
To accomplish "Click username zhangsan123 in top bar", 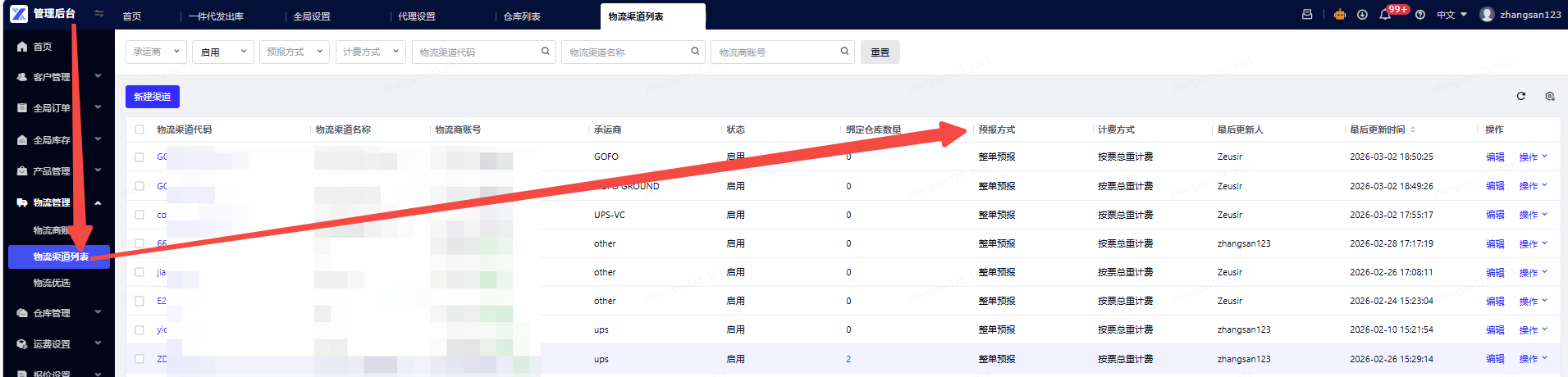I will pos(1530,15).
